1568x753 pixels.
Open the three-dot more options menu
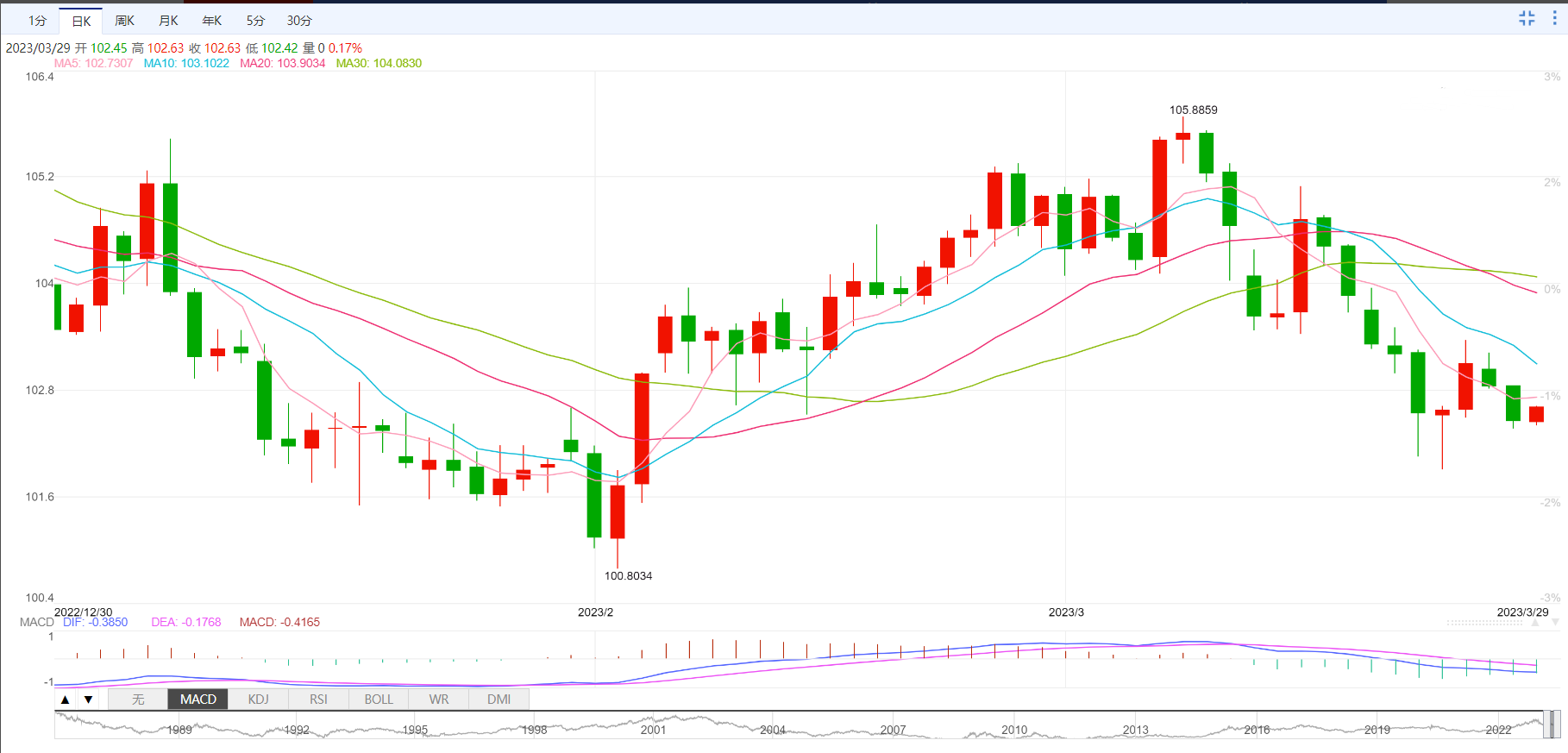click(1554, 18)
